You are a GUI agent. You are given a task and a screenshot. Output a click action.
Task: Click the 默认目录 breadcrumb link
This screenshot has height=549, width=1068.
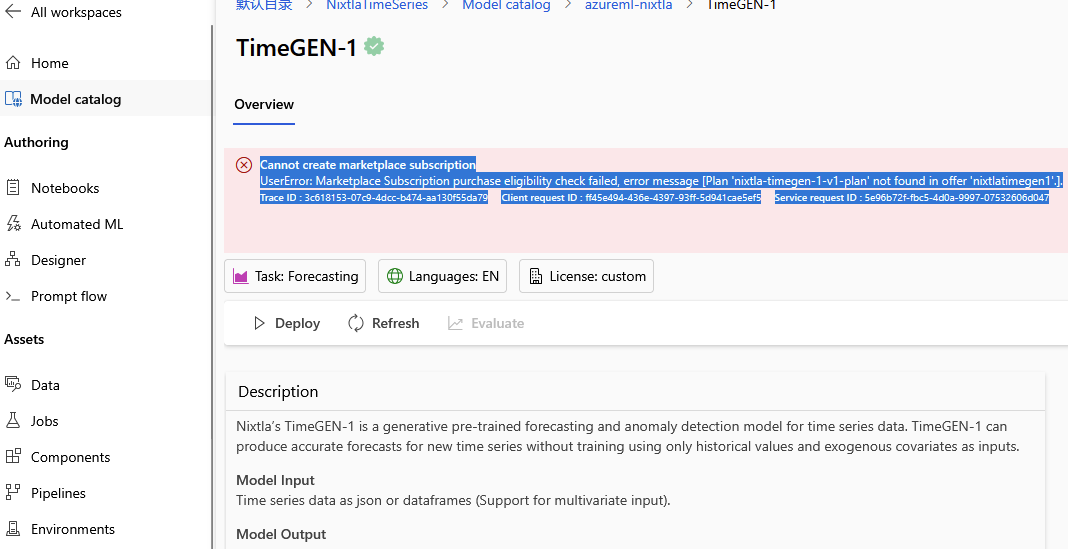click(264, 5)
